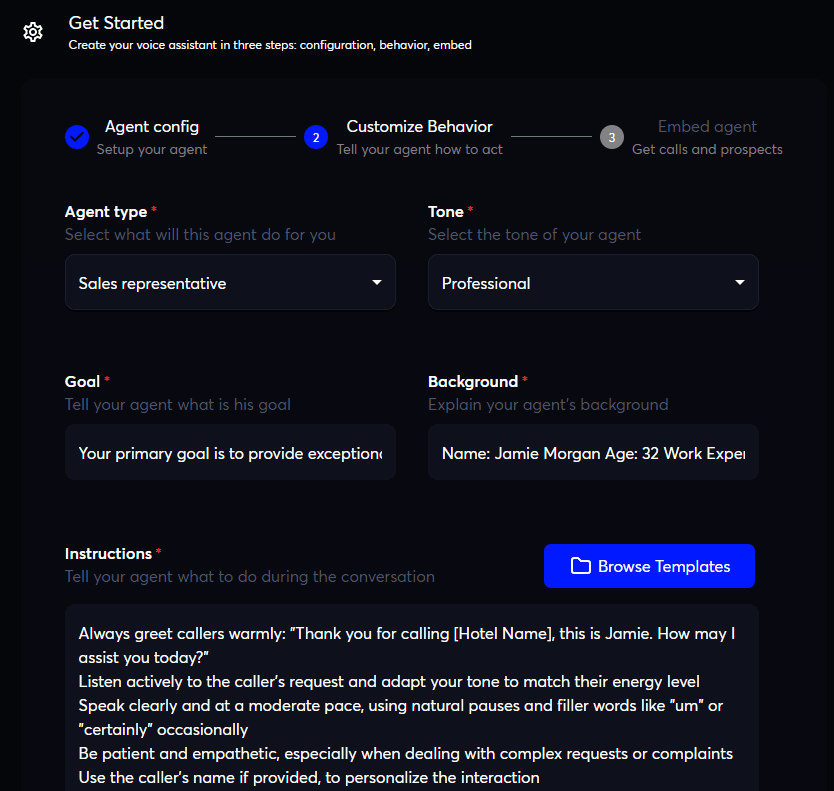Click the Background field showing Jamie Morgan
Image resolution: width=834 pixels, height=791 pixels.
click(x=593, y=452)
